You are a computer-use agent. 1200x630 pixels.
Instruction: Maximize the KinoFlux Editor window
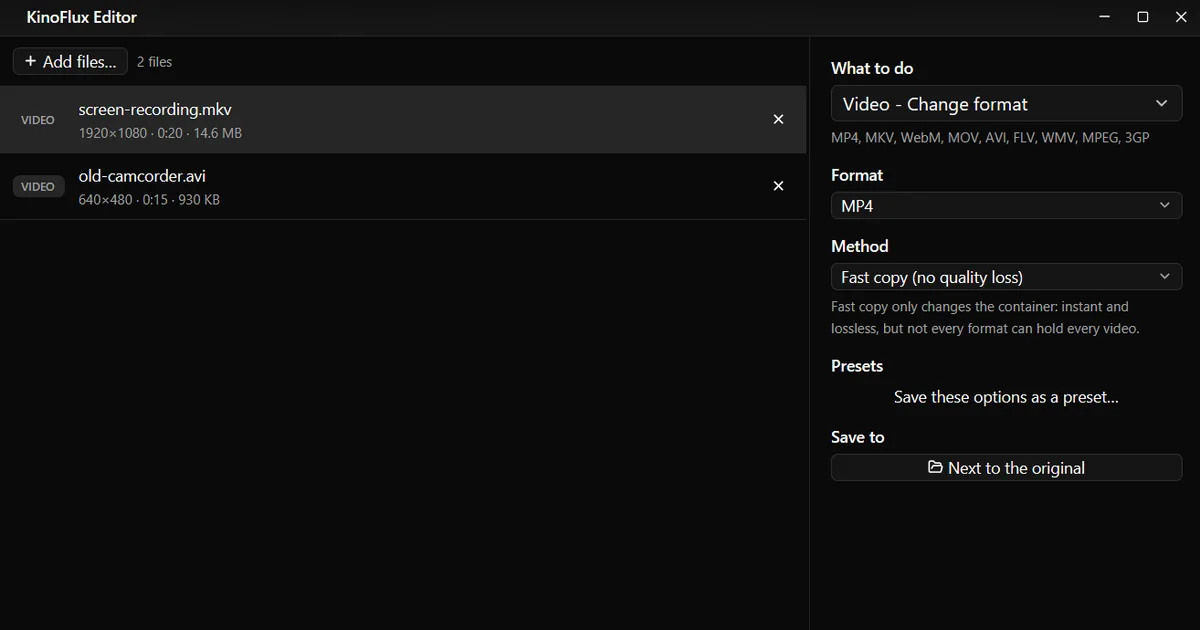click(1143, 17)
